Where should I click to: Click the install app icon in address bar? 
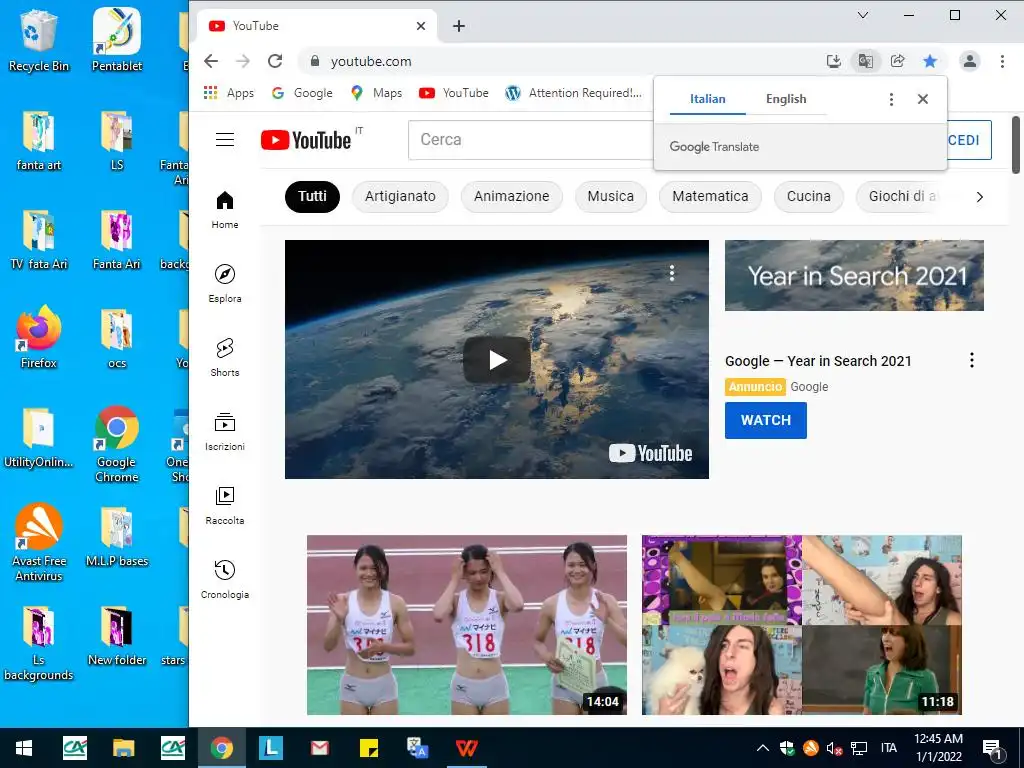click(x=834, y=61)
